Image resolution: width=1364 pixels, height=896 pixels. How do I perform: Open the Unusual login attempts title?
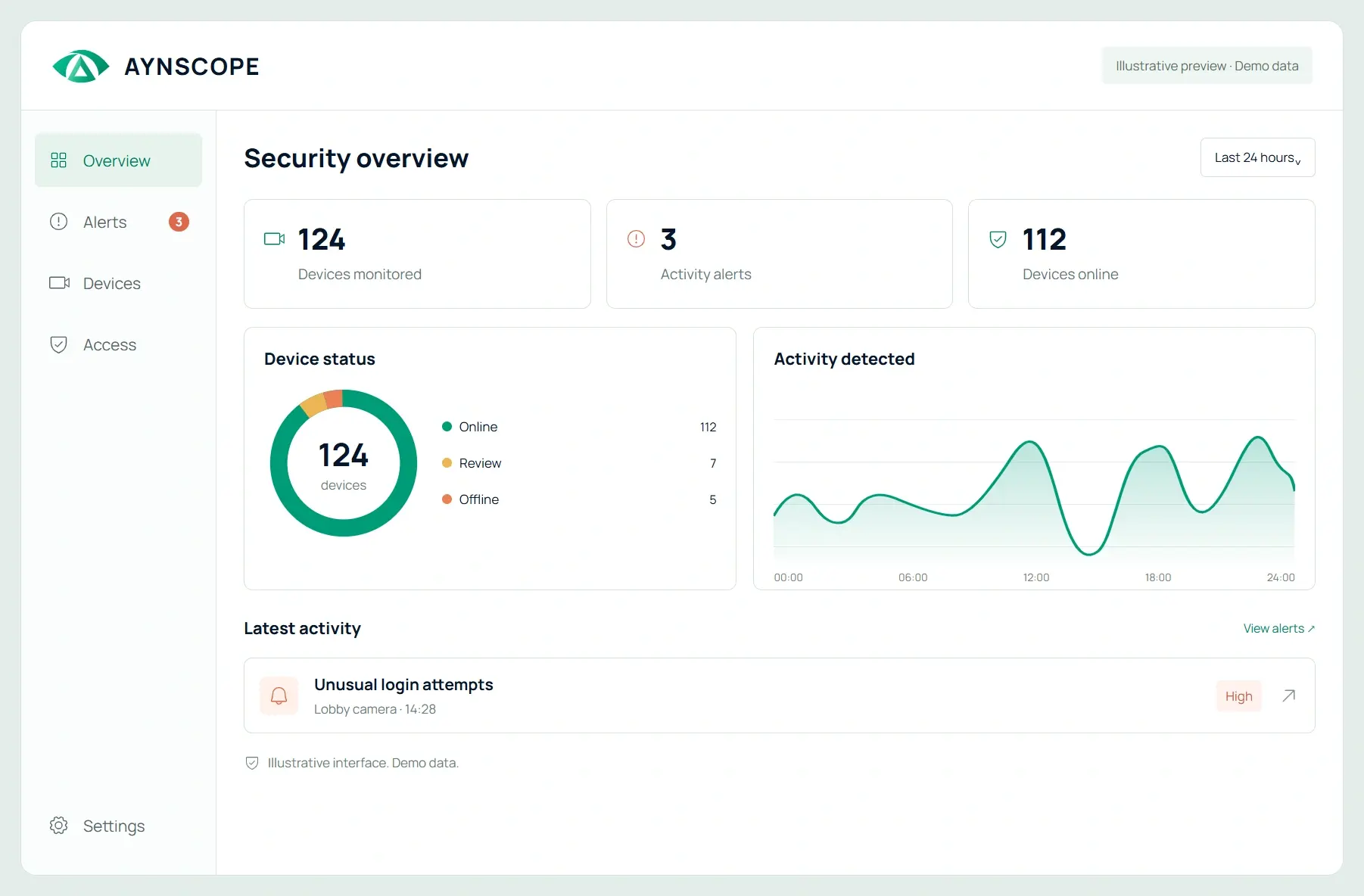[403, 685]
